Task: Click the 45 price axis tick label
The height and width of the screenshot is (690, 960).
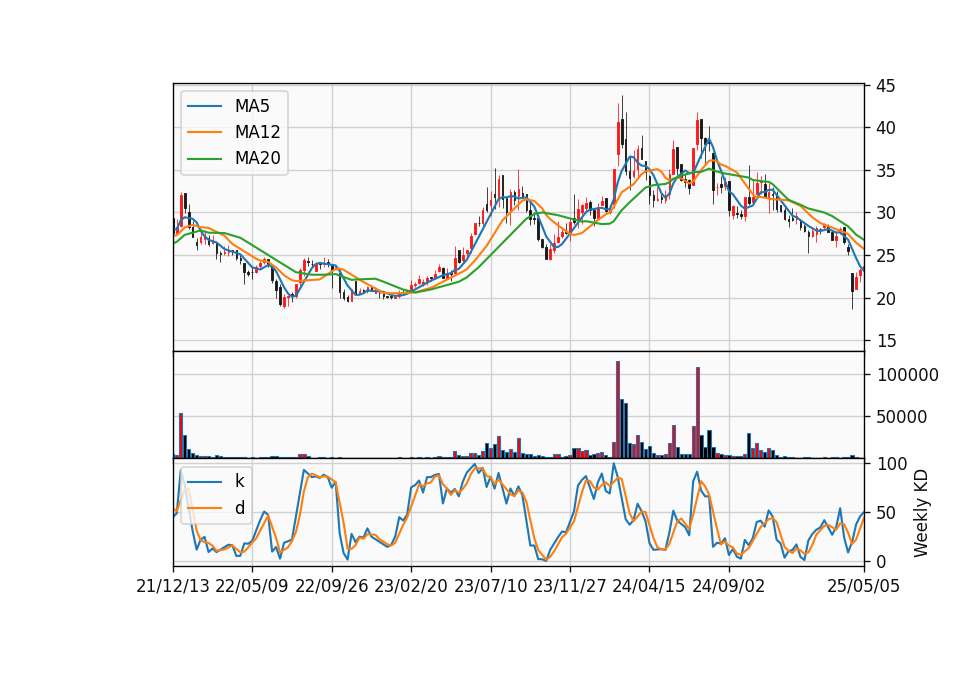Action: [886, 86]
